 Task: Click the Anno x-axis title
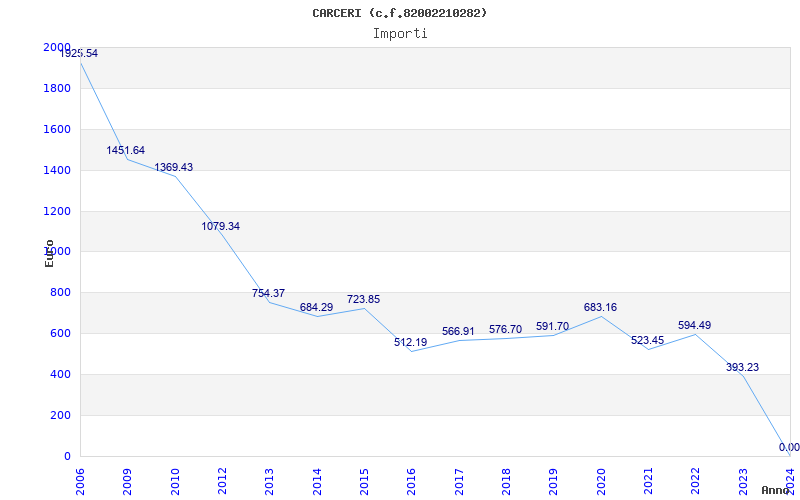tap(776, 490)
